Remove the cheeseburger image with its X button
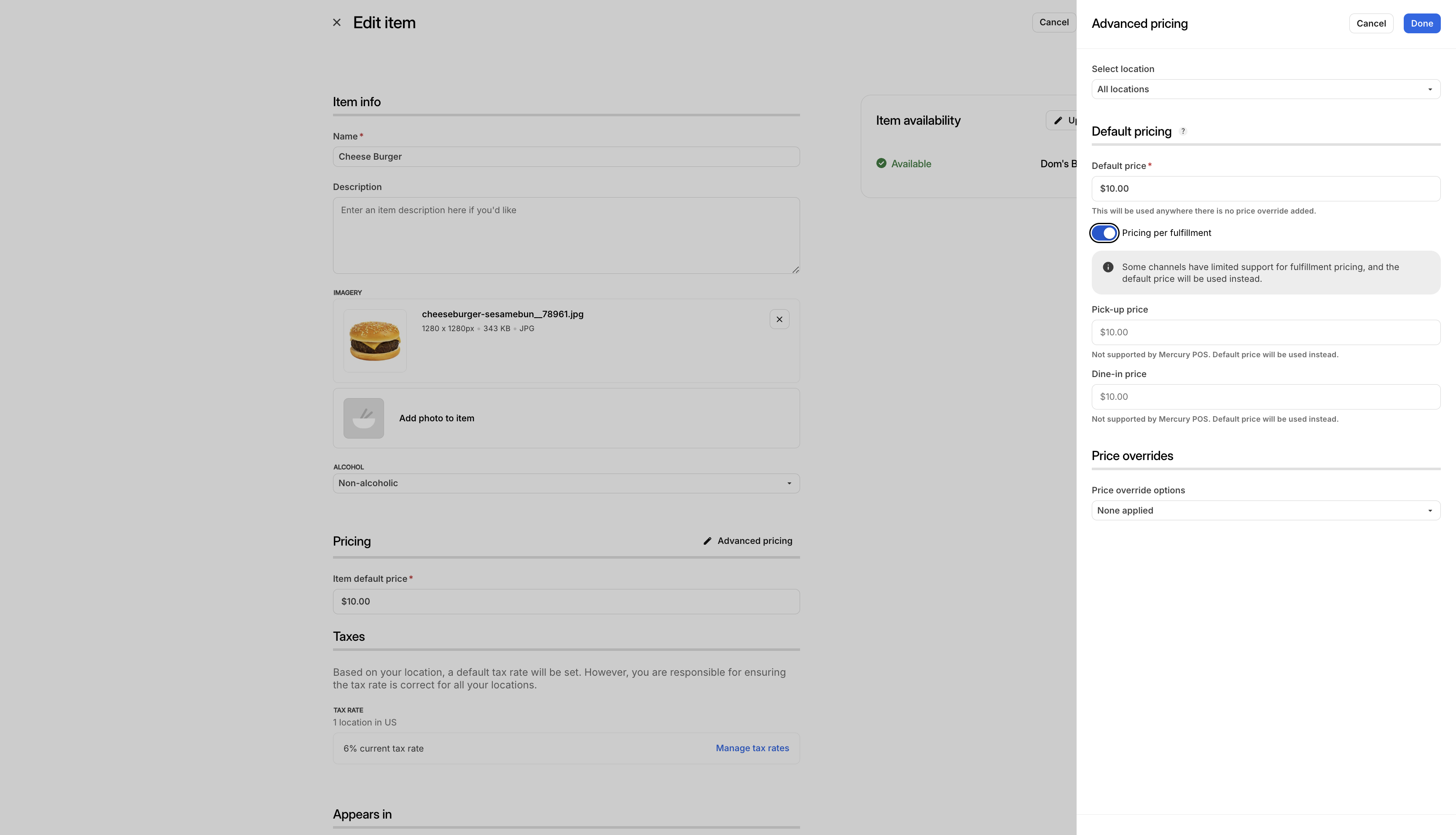Image resolution: width=1456 pixels, height=835 pixels. (779, 319)
